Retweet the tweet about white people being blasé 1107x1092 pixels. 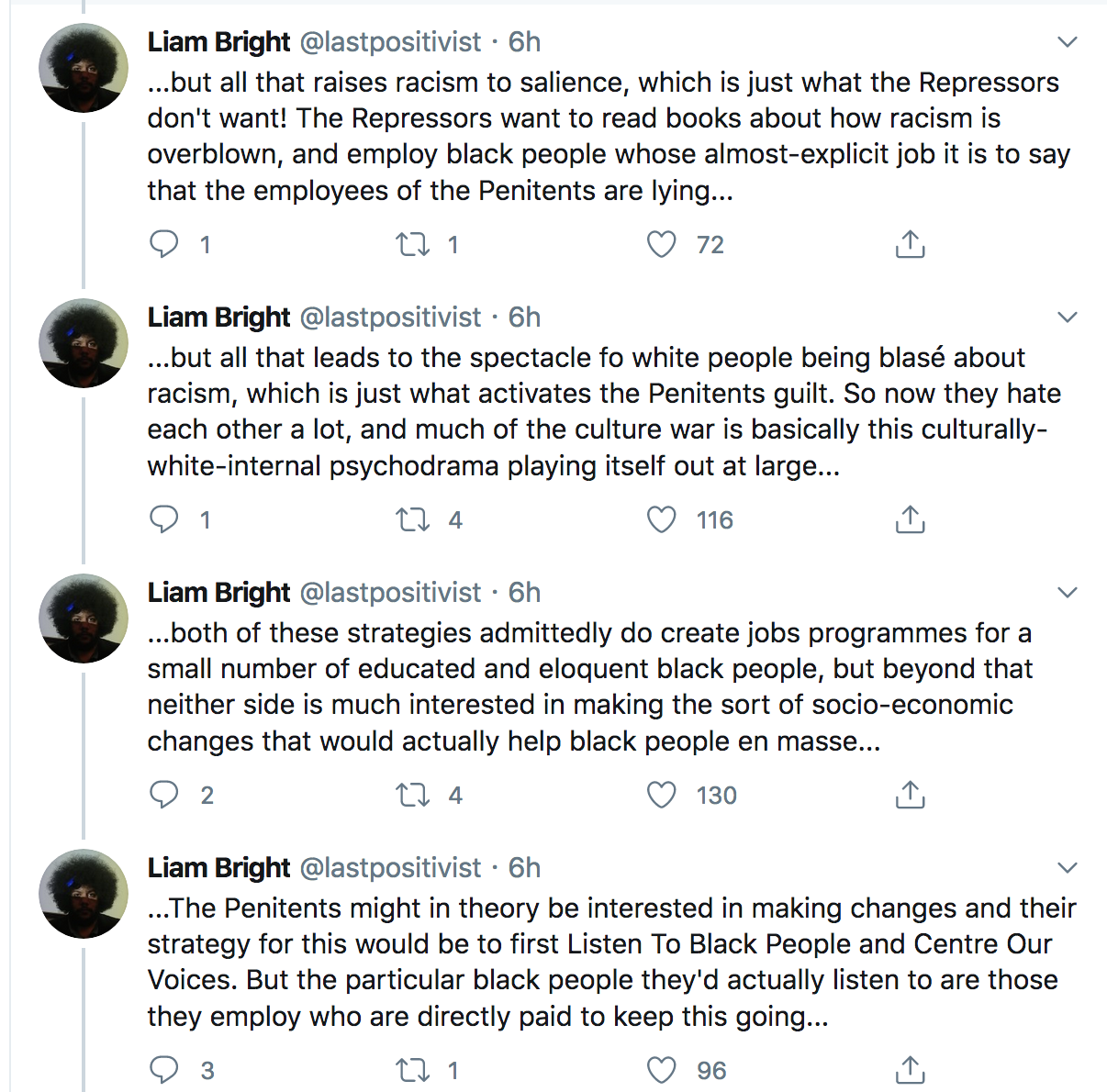click(412, 519)
